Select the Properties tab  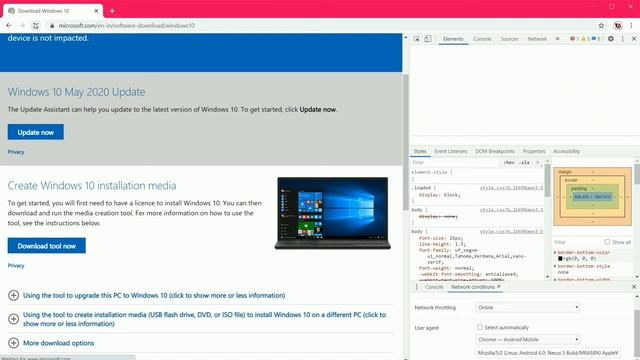pos(534,151)
